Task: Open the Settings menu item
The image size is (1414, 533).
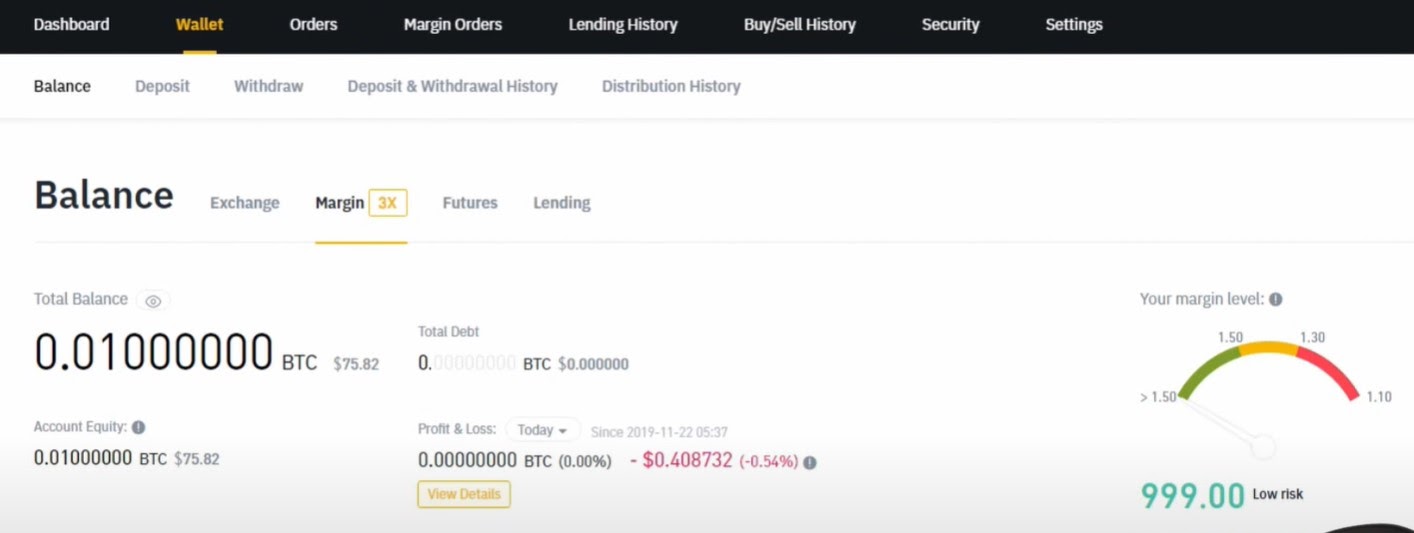Action: tap(1074, 24)
